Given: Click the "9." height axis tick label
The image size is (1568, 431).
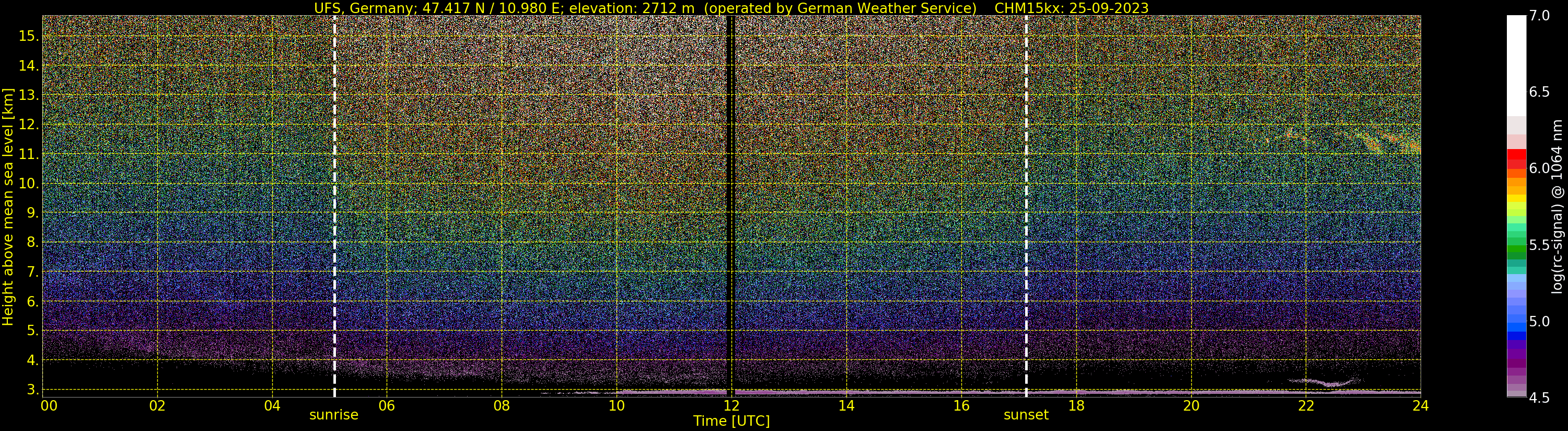Looking at the screenshot, I should tap(33, 213).
